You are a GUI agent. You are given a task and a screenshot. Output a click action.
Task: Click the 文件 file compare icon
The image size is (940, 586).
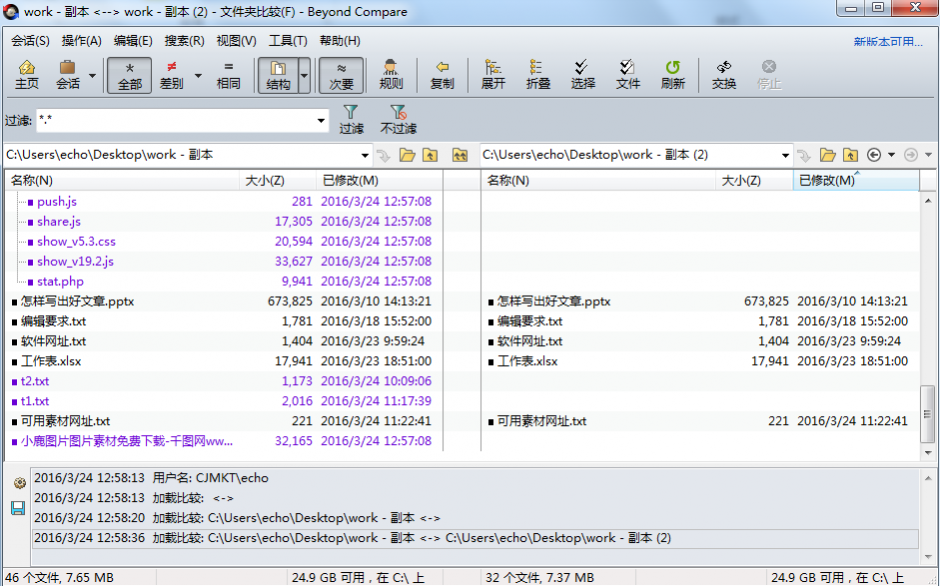(627, 74)
